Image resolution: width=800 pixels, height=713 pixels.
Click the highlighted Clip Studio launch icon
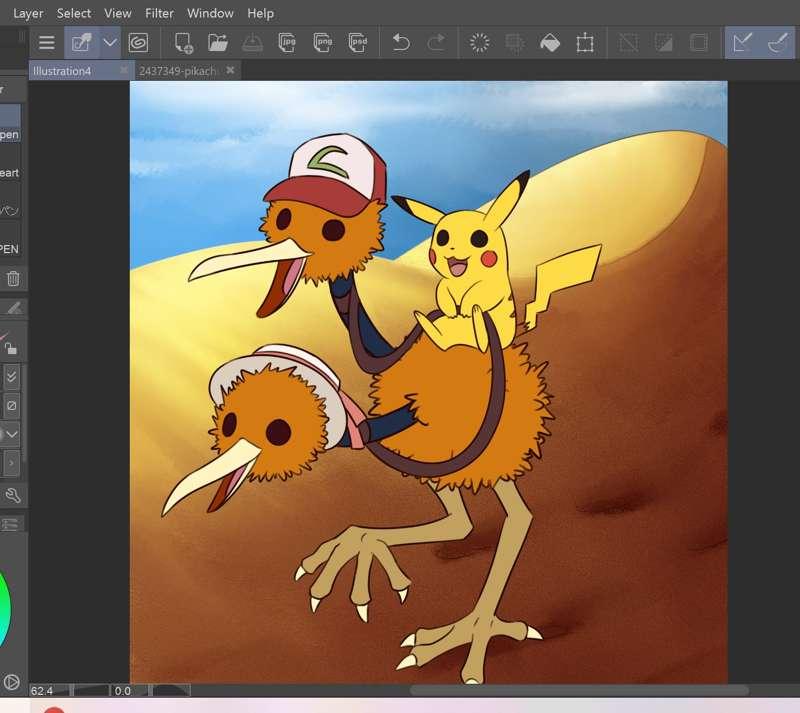pos(82,42)
